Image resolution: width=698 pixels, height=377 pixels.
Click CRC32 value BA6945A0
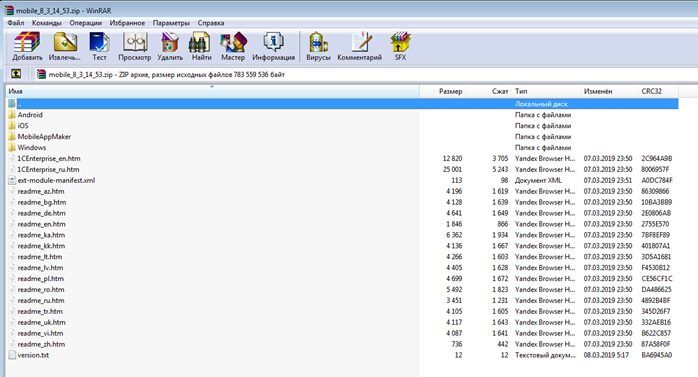click(x=657, y=355)
